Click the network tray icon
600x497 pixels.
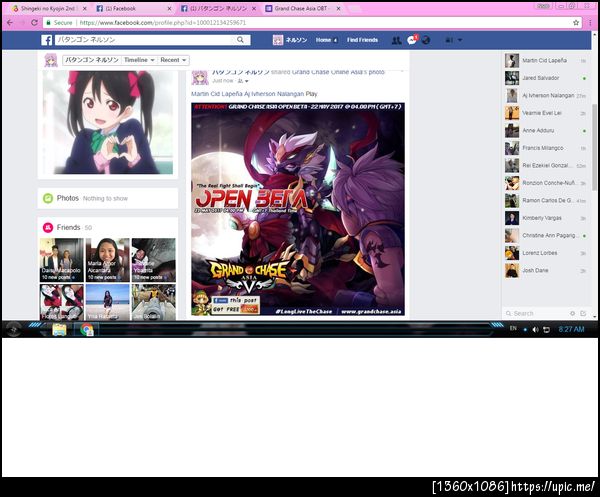[x=546, y=329]
